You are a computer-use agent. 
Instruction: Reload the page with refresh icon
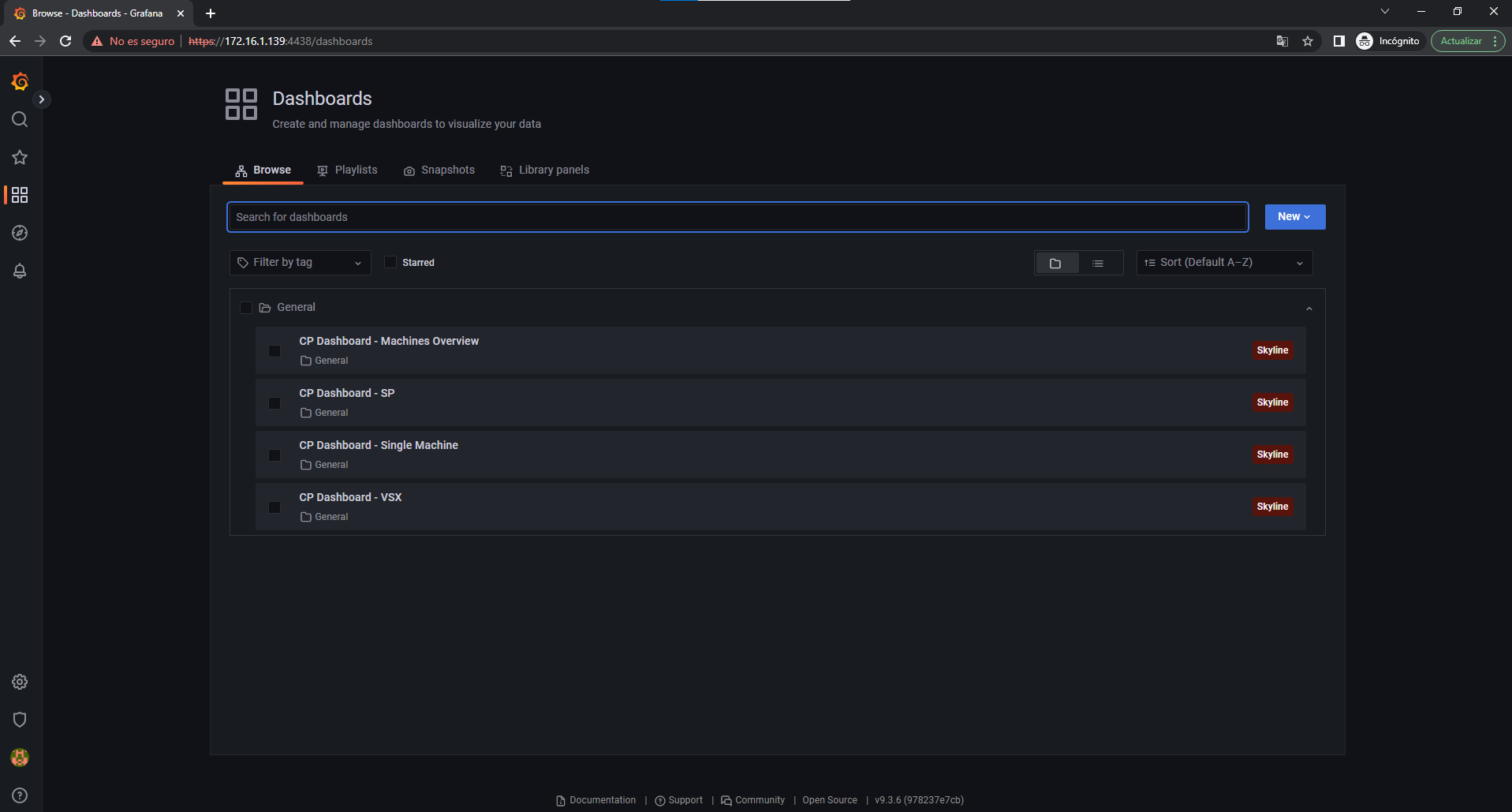point(65,41)
